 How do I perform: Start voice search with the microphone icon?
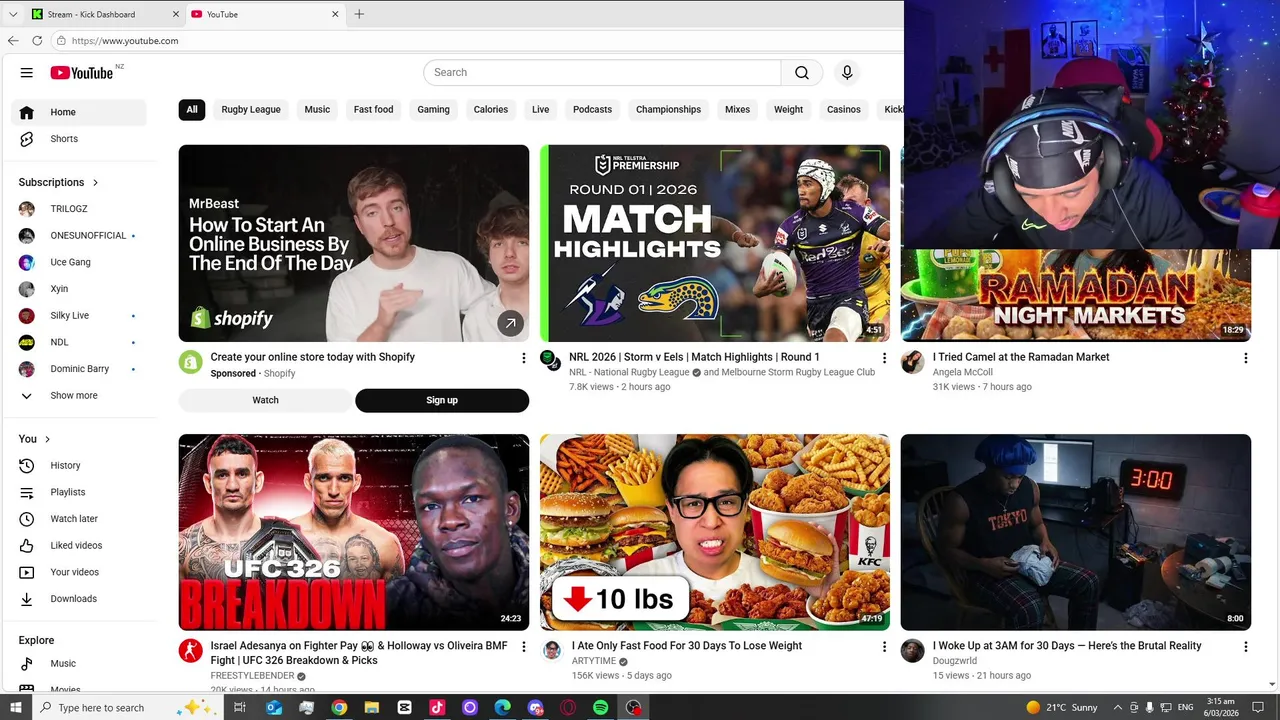847,72
